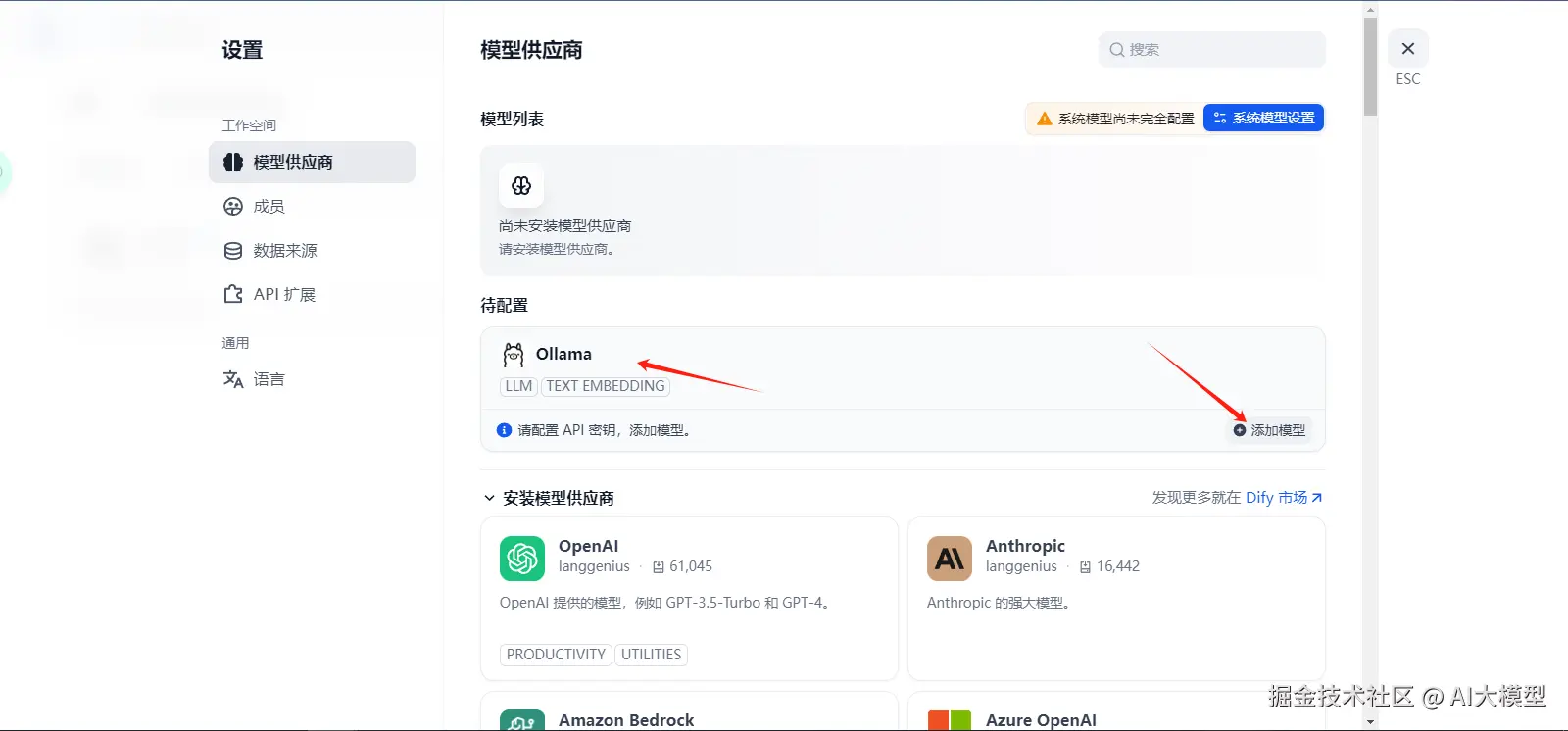Click the UTILITIES tag on OpenAI
The image size is (1568, 731).
coord(651,655)
